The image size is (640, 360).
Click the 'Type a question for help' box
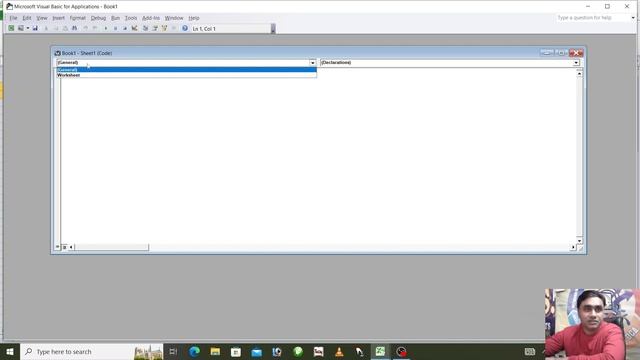click(593, 18)
